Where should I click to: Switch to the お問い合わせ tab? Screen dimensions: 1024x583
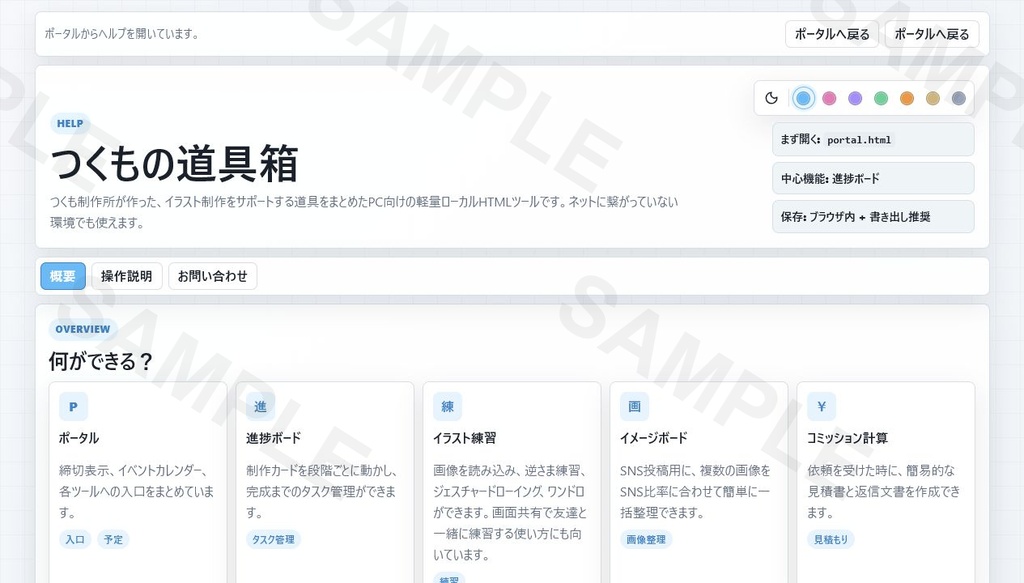(213, 276)
